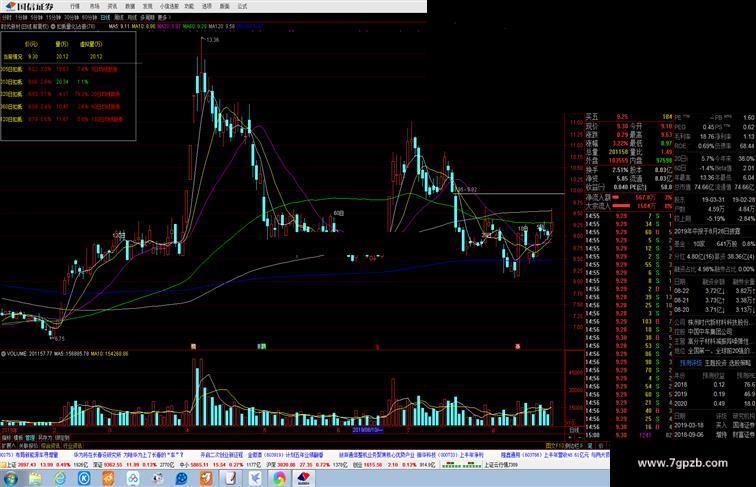Click the indicator settings icon beside stock name

click(x=54, y=27)
